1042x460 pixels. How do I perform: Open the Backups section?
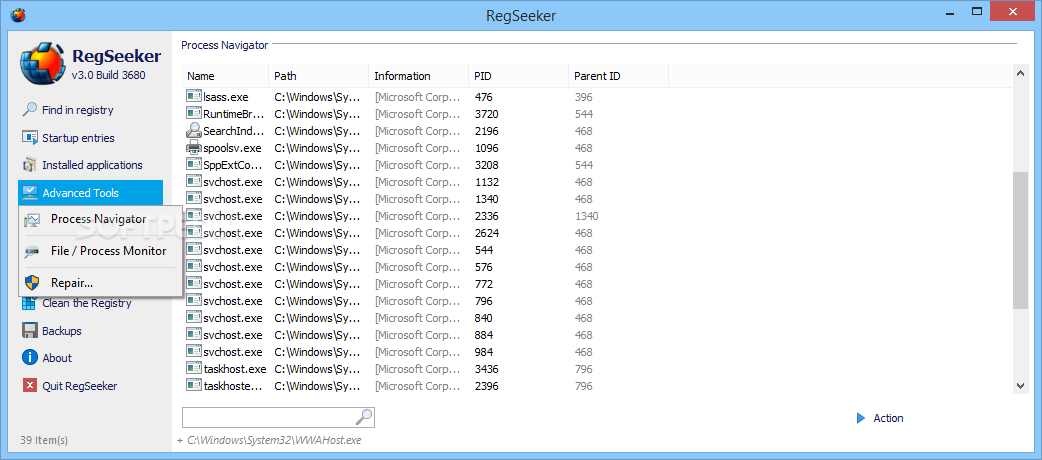[62, 330]
